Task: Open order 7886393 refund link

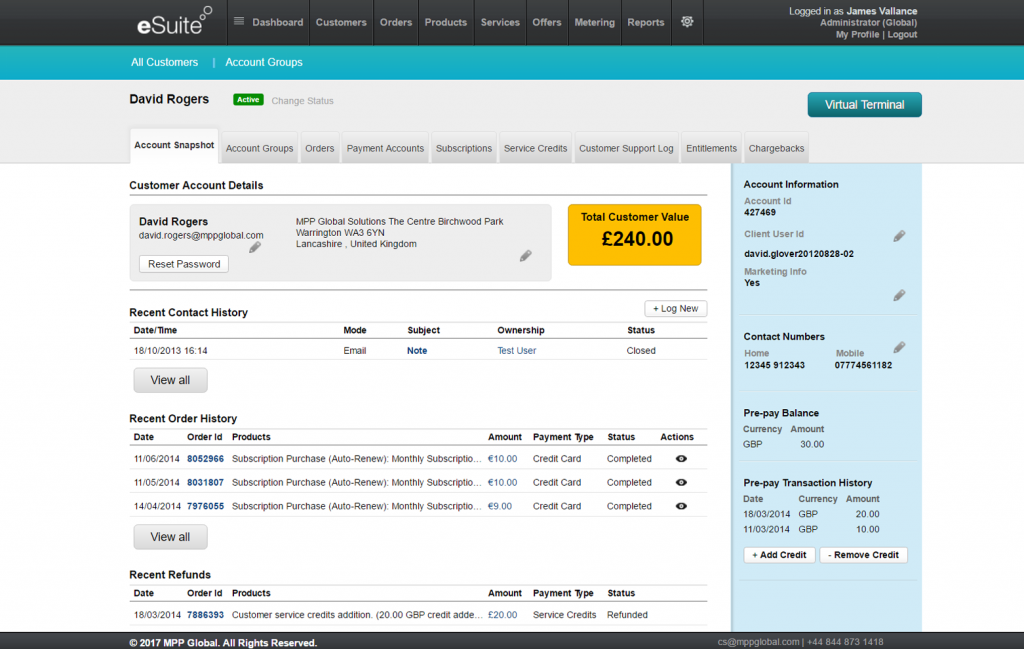Action: tap(205, 615)
